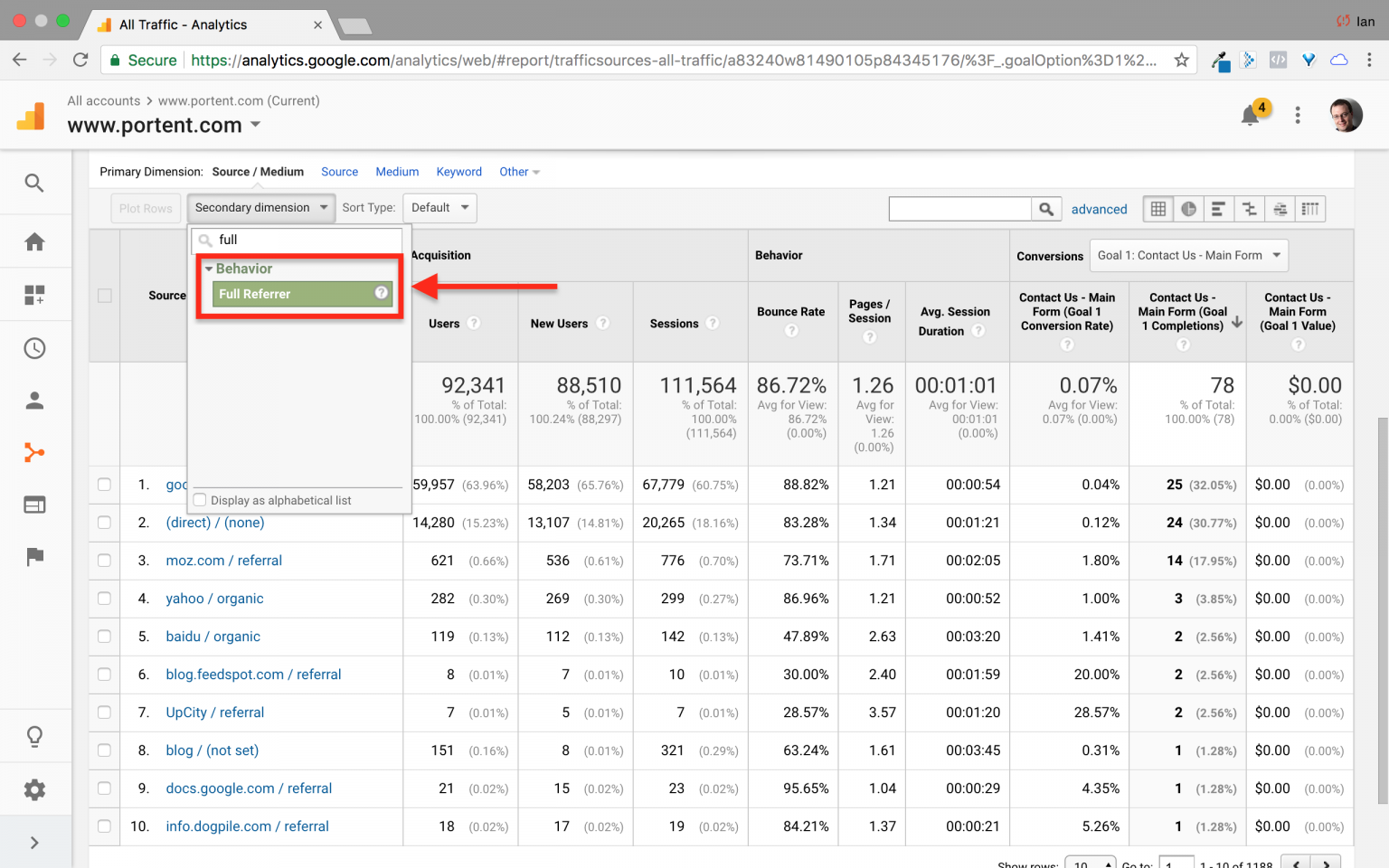Click table search input field

pyautogui.click(x=959, y=209)
